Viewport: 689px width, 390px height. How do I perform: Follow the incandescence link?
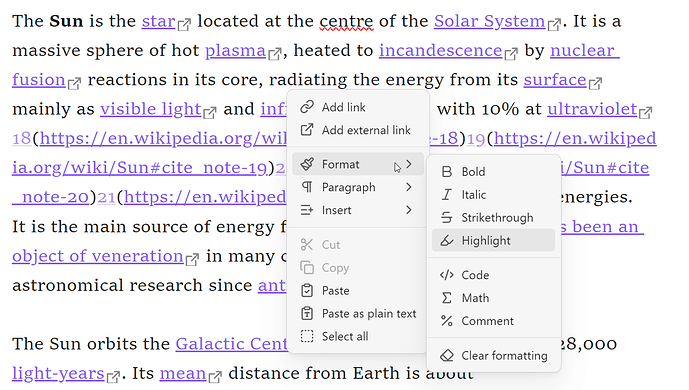440,51
